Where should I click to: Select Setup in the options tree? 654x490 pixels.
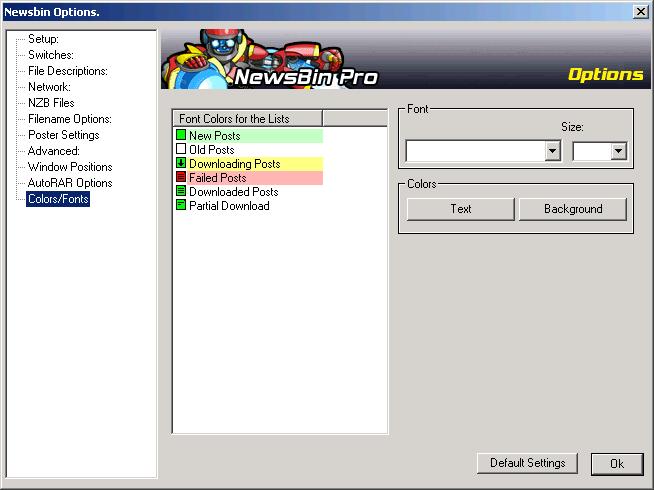(x=43, y=39)
